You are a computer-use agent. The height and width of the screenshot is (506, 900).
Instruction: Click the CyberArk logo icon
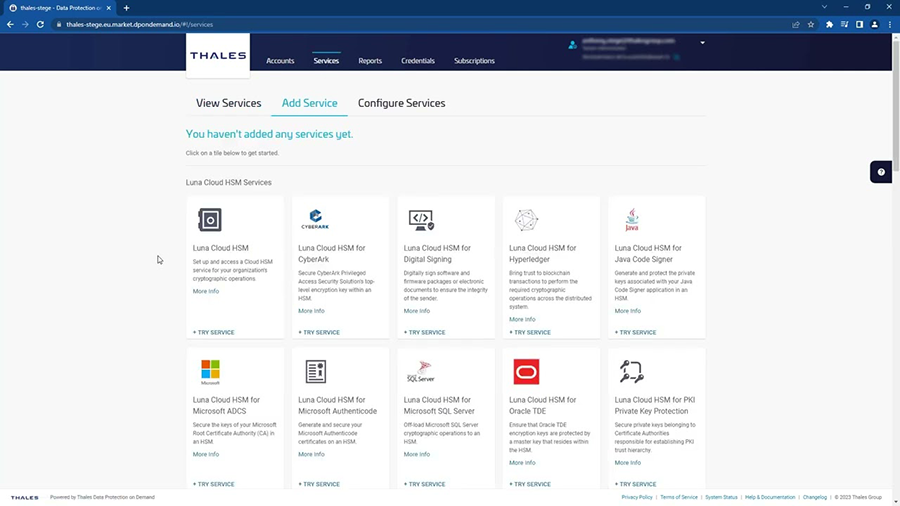tap(315, 220)
